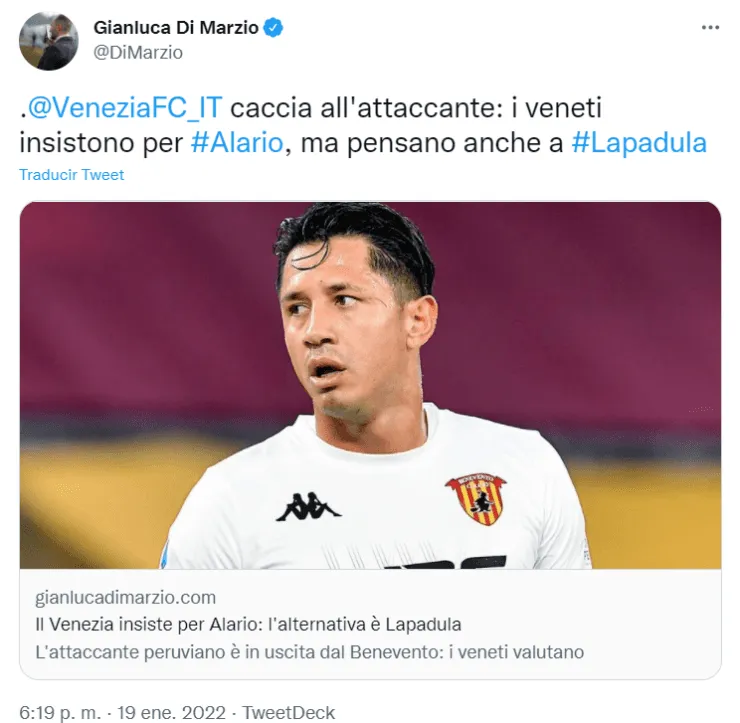Open the player photo in link card

tap(370, 385)
